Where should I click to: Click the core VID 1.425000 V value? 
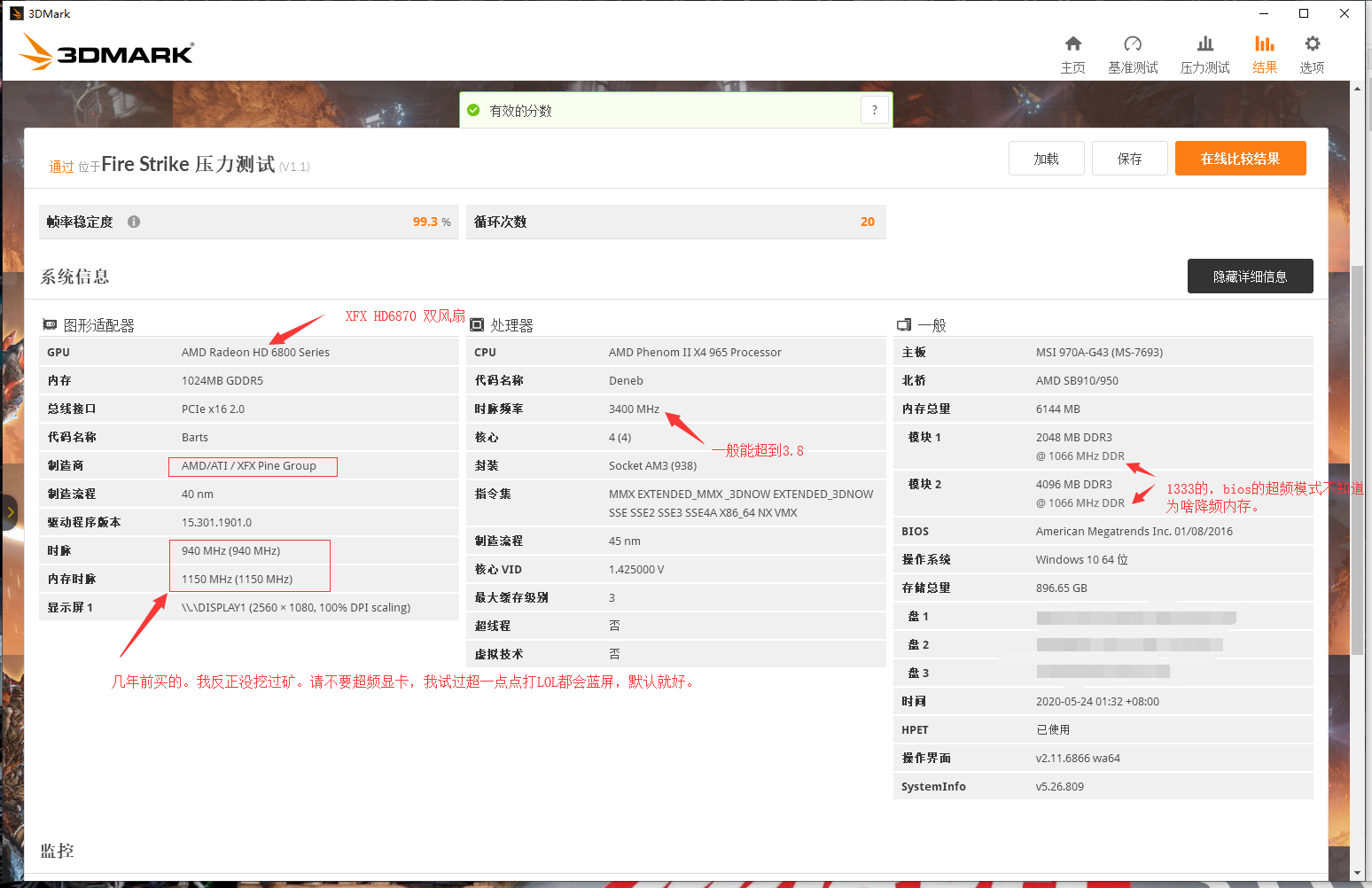pyautogui.click(x=636, y=569)
